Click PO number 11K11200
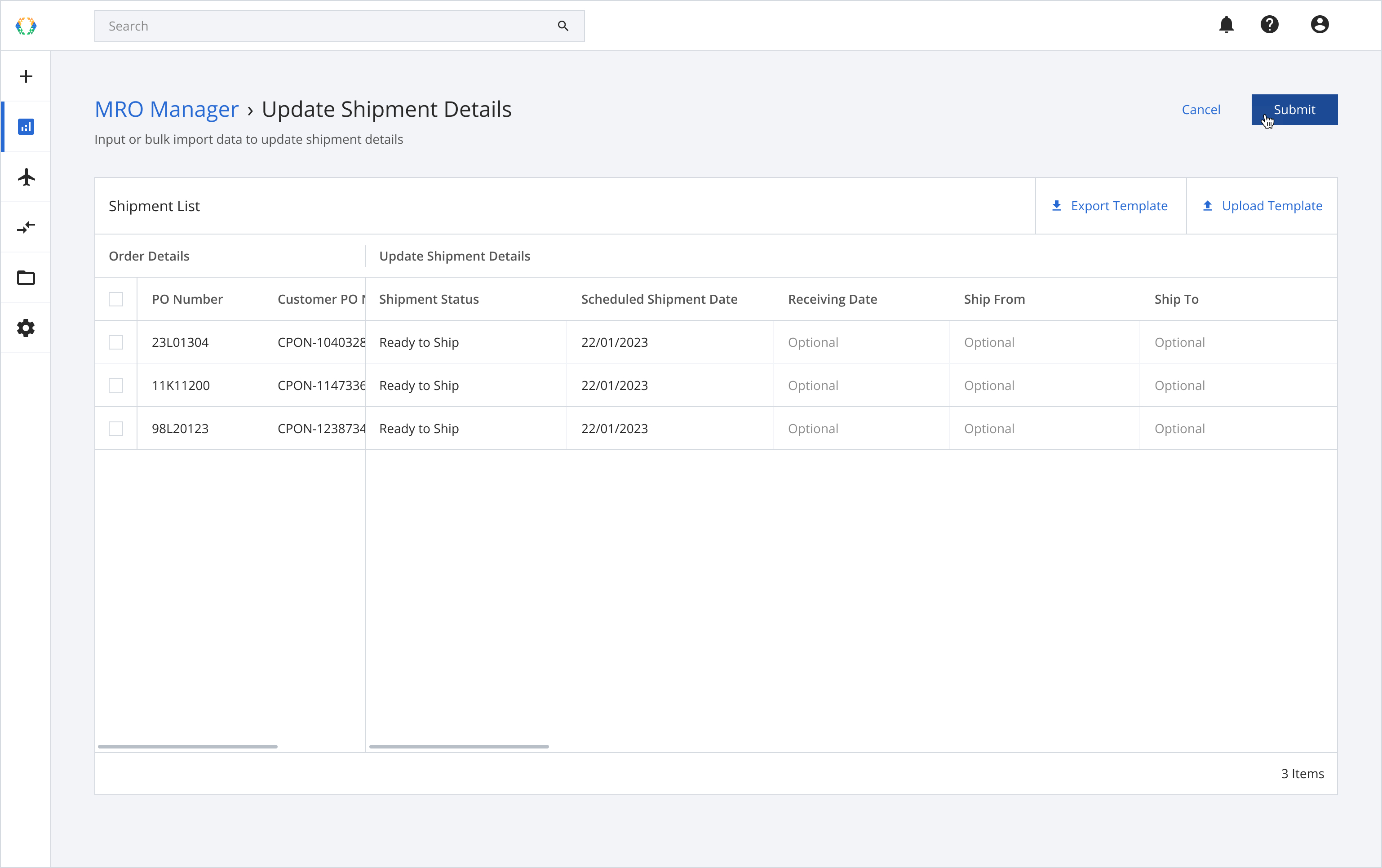This screenshot has height=868, width=1382. pos(181,385)
